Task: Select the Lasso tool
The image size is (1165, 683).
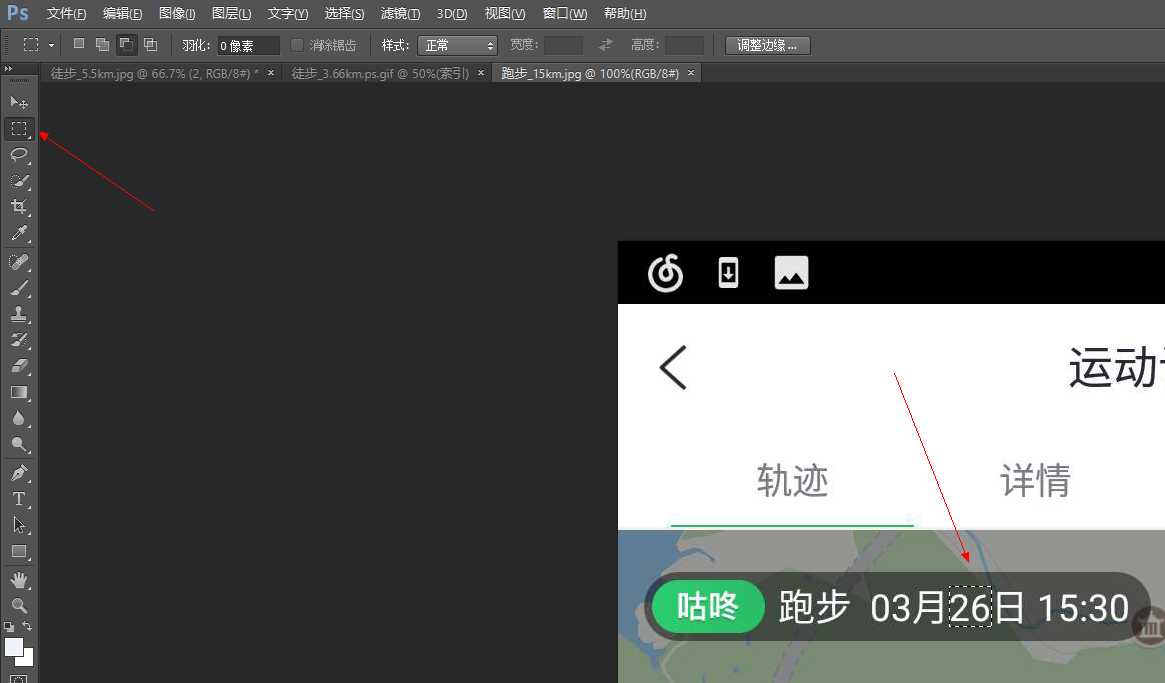Action: point(19,155)
